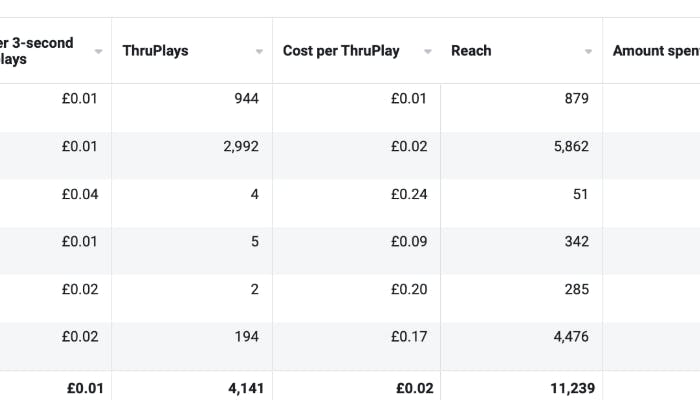Click the £0.17 Cost per ThruPlay cell
The height and width of the screenshot is (400, 700).
click(409, 337)
